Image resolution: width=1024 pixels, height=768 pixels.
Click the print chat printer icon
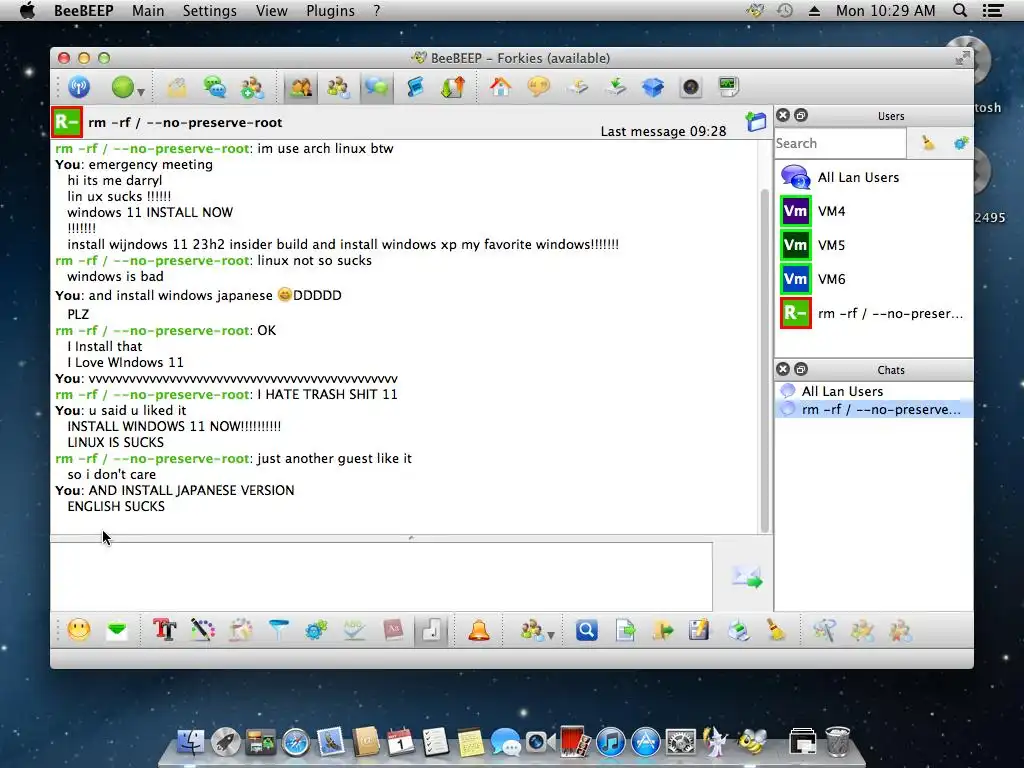(738, 630)
